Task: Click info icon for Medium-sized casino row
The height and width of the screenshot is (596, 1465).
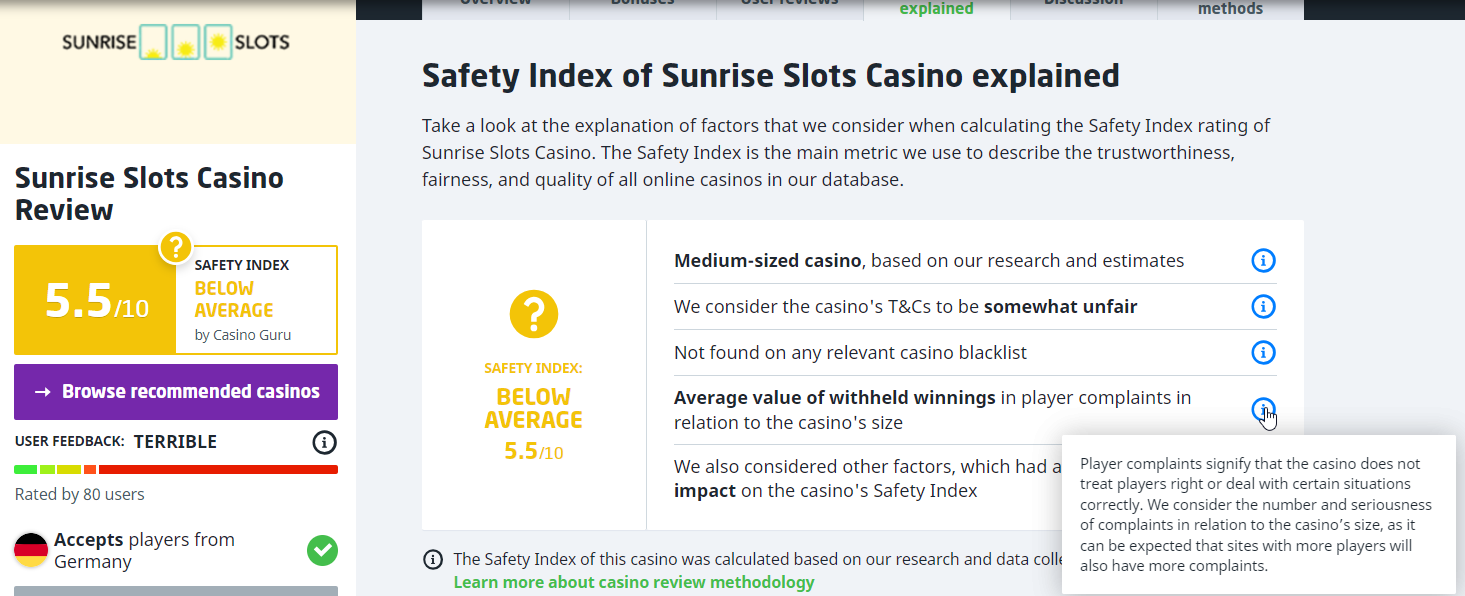Action: tap(1263, 261)
